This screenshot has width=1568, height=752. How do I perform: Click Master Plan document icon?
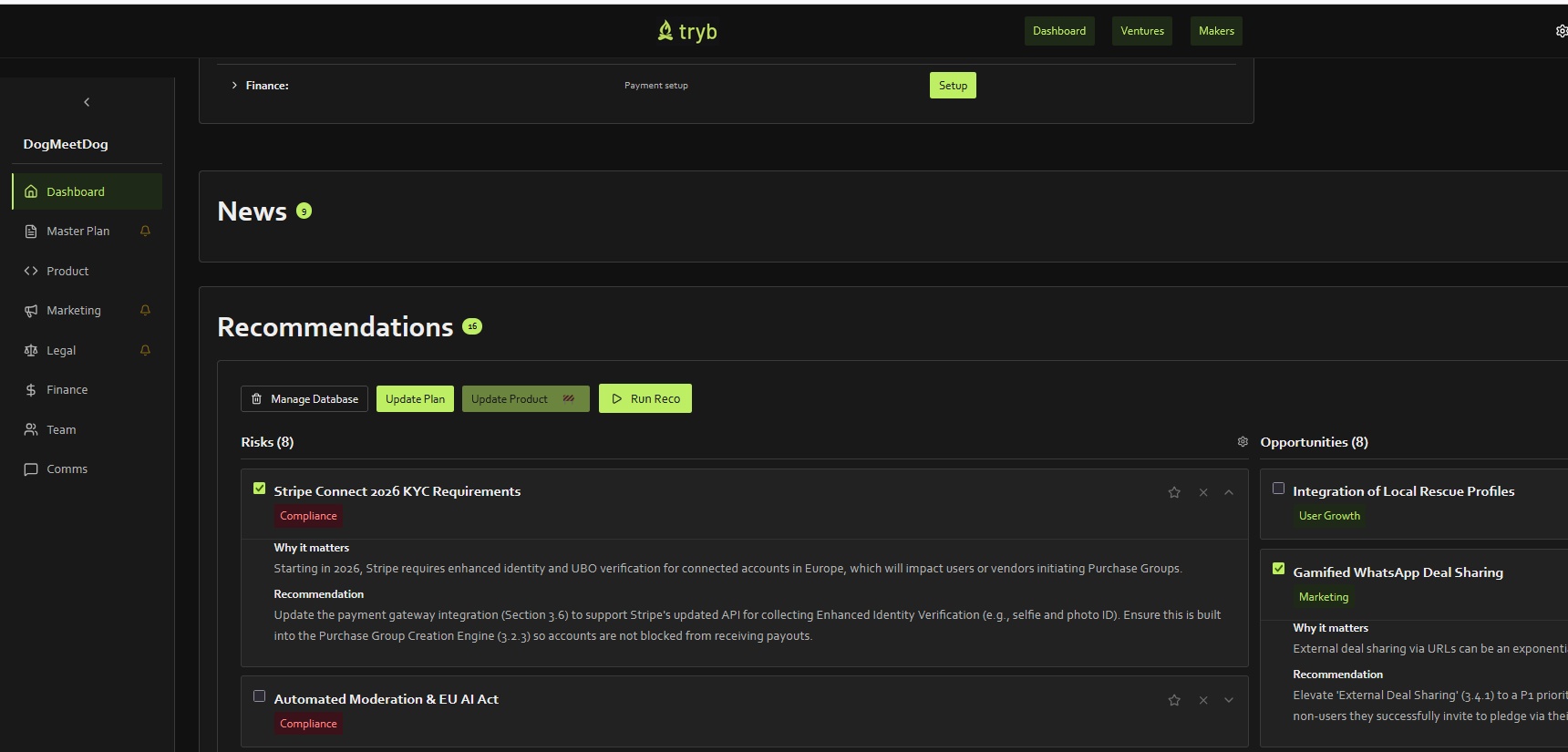[31, 232]
